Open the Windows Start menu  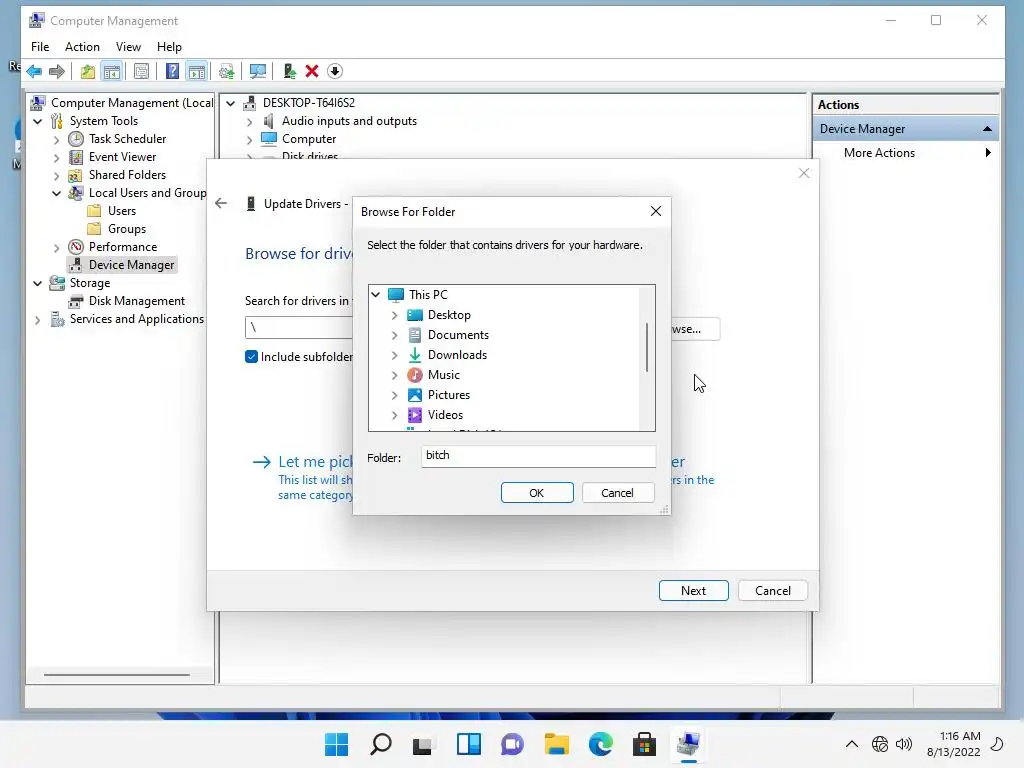336,744
